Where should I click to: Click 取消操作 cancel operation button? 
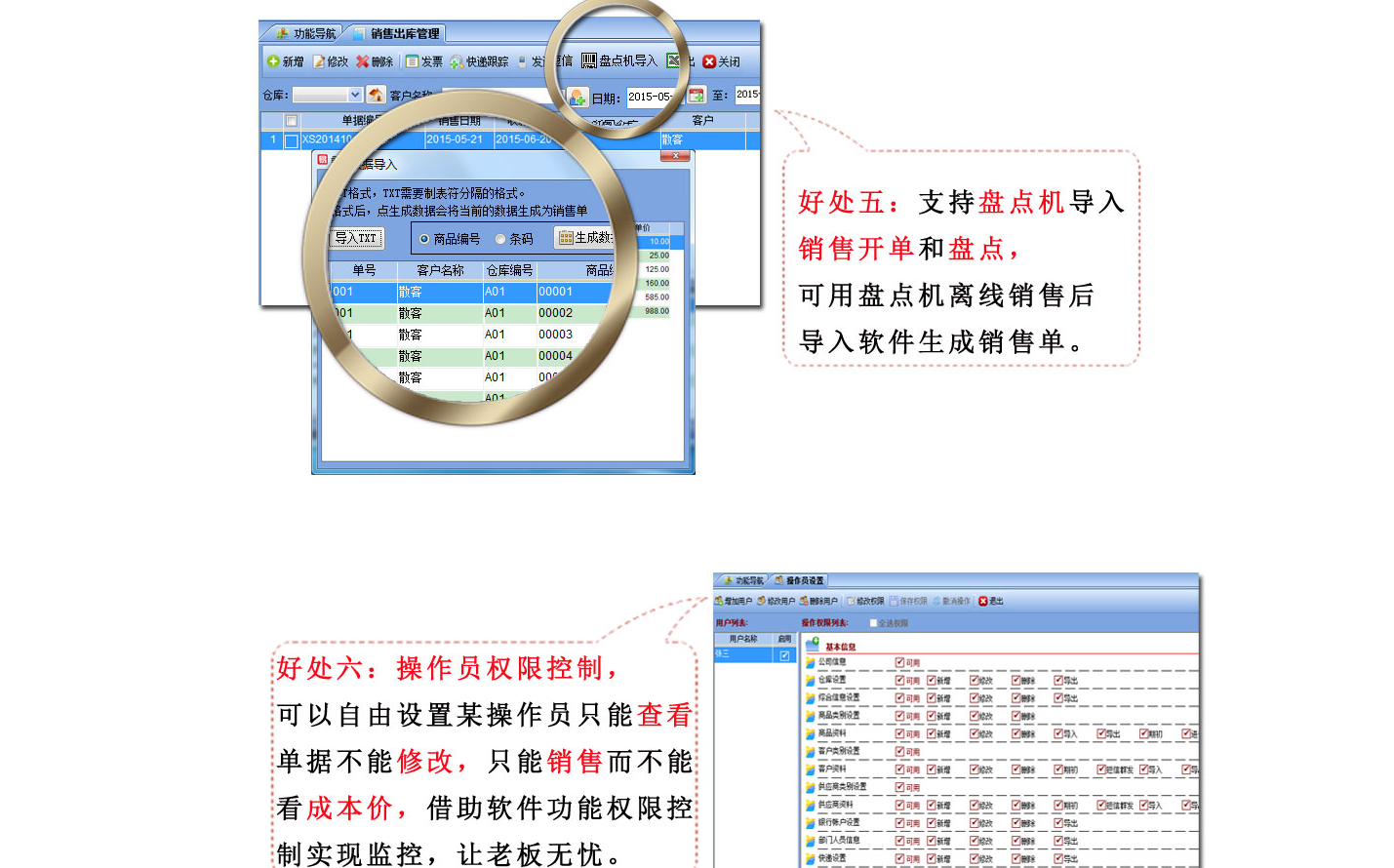pos(951,601)
